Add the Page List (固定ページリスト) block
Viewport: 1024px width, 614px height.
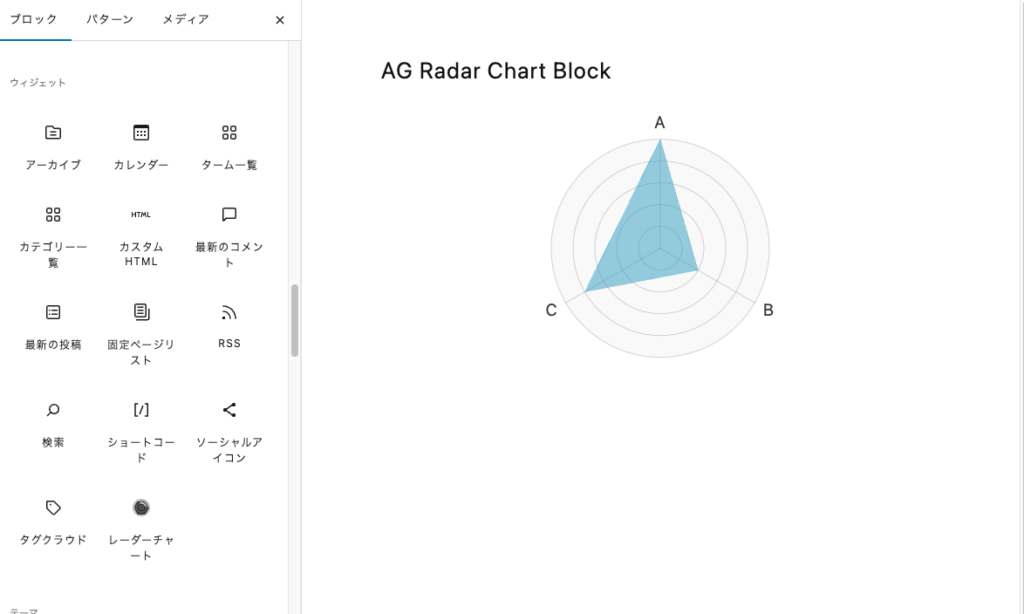141,332
